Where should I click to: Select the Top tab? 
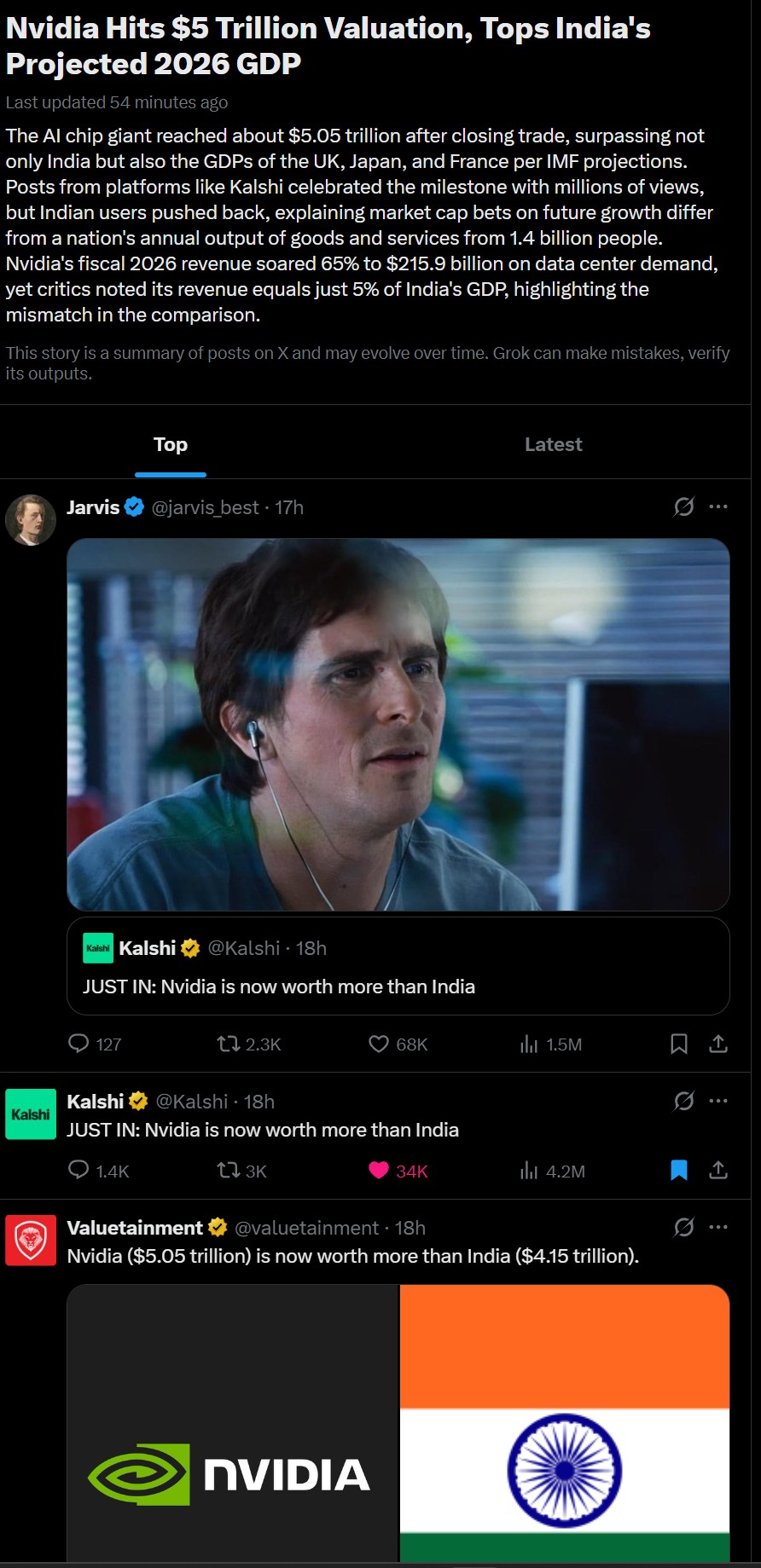pyautogui.click(x=171, y=444)
